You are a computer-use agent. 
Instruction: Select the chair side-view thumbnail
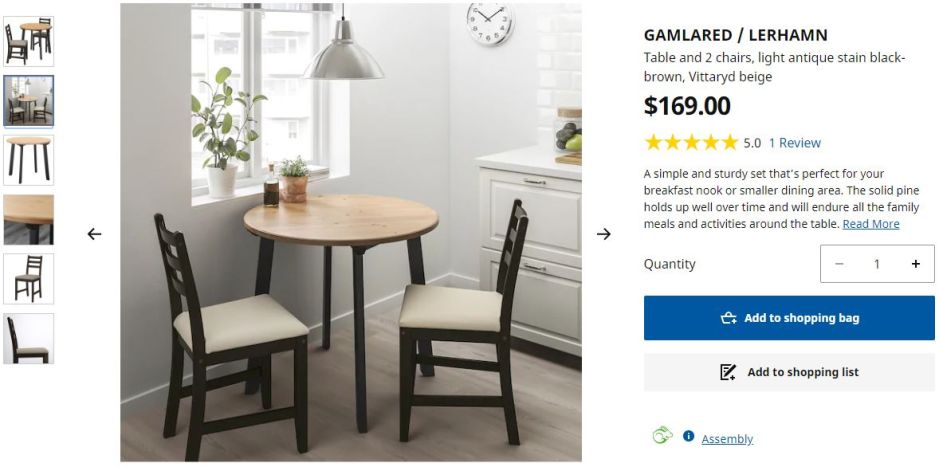click(29, 338)
